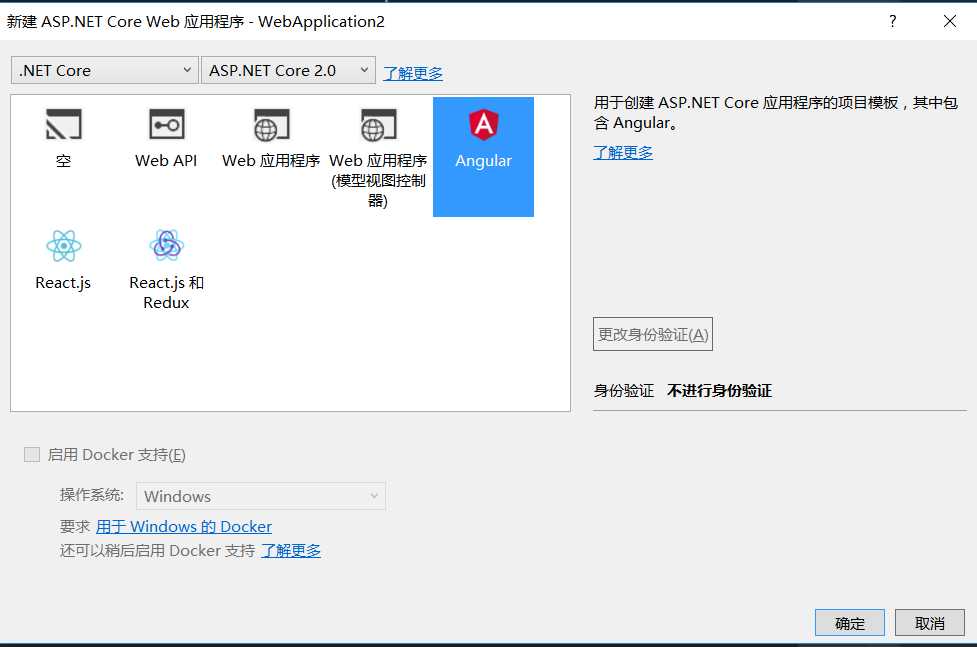Click the template description text about Angular

coord(776,113)
